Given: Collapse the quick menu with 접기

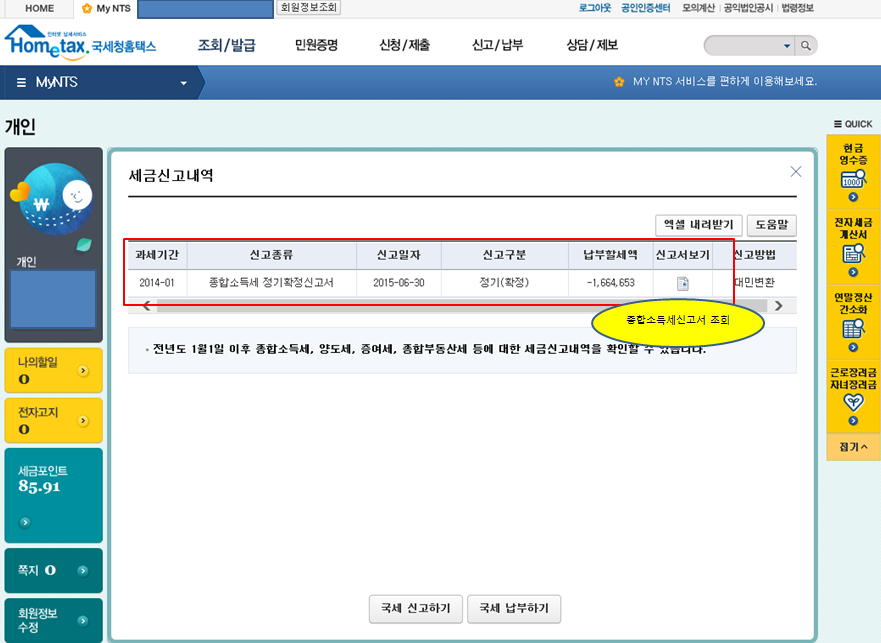Looking at the screenshot, I should 853,446.
